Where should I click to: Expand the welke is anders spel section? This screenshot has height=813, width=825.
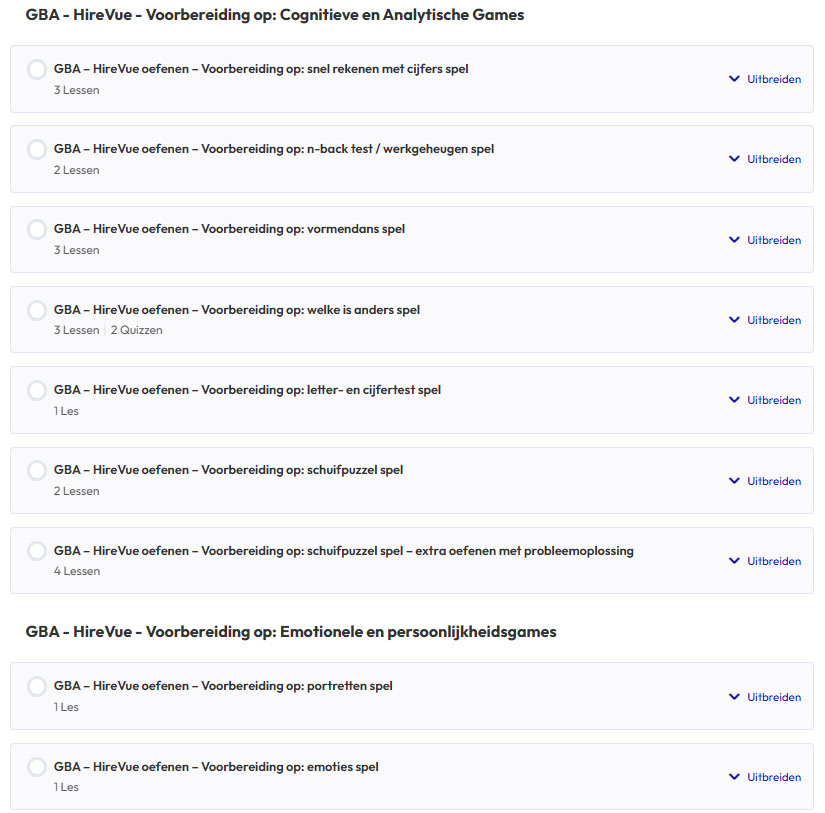pyautogui.click(x=765, y=320)
